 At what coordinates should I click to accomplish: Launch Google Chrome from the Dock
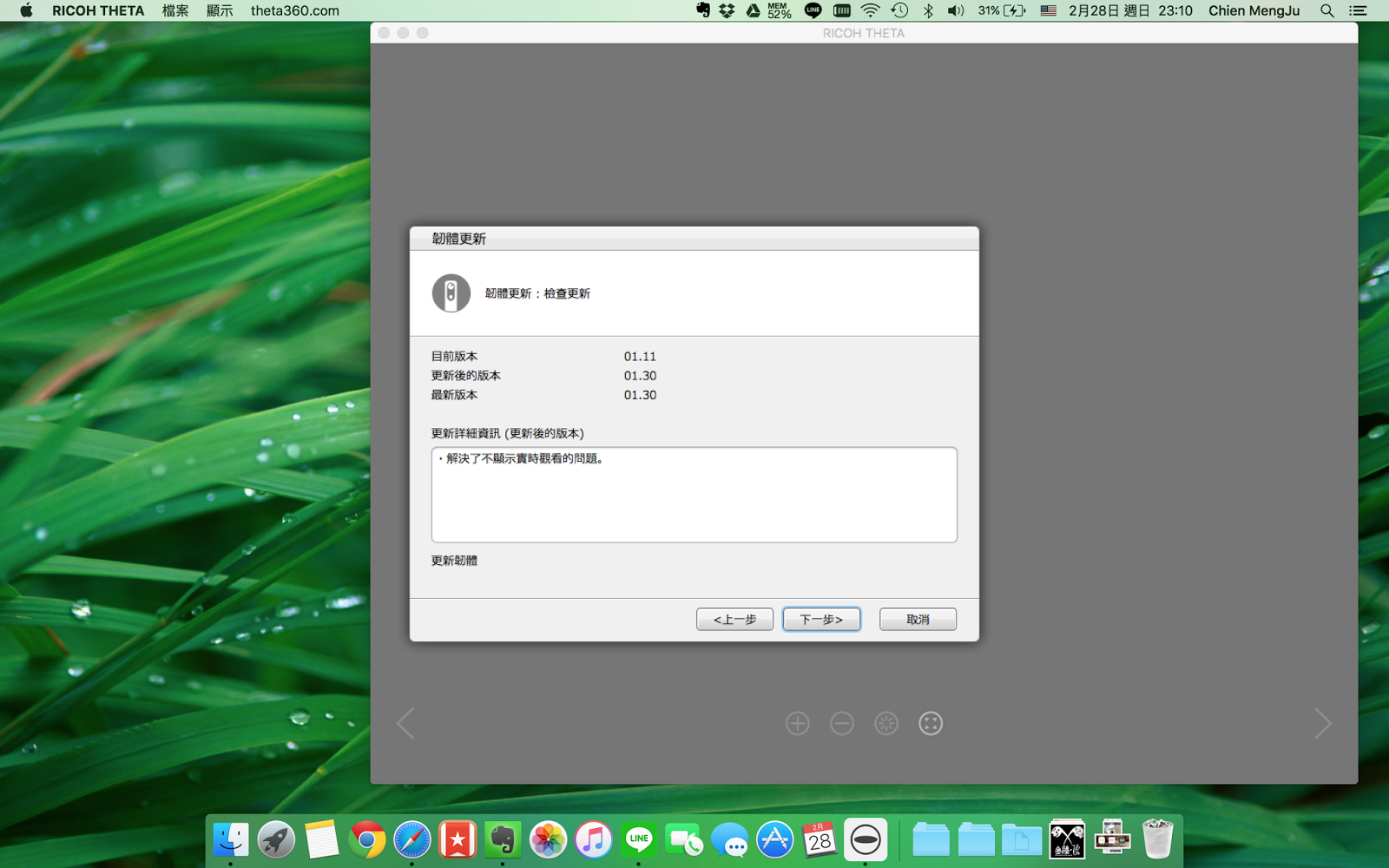(x=367, y=839)
